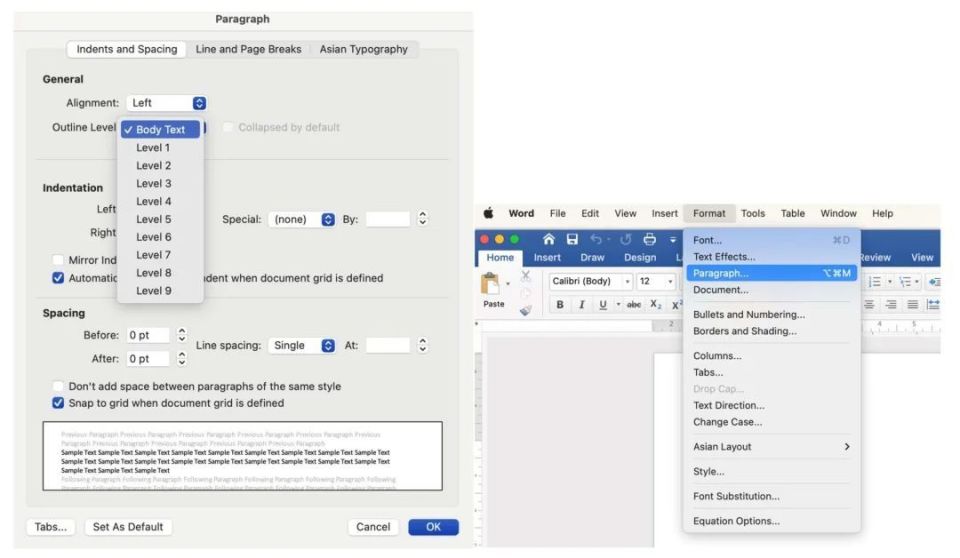
Task: Adjust the At line spacing stepper
Action: pos(422,345)
